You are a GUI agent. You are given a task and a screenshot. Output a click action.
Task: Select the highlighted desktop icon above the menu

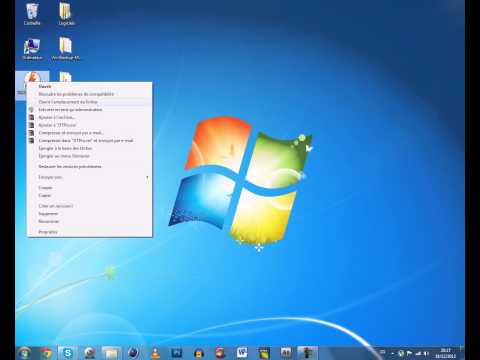[x=32, y=77]
